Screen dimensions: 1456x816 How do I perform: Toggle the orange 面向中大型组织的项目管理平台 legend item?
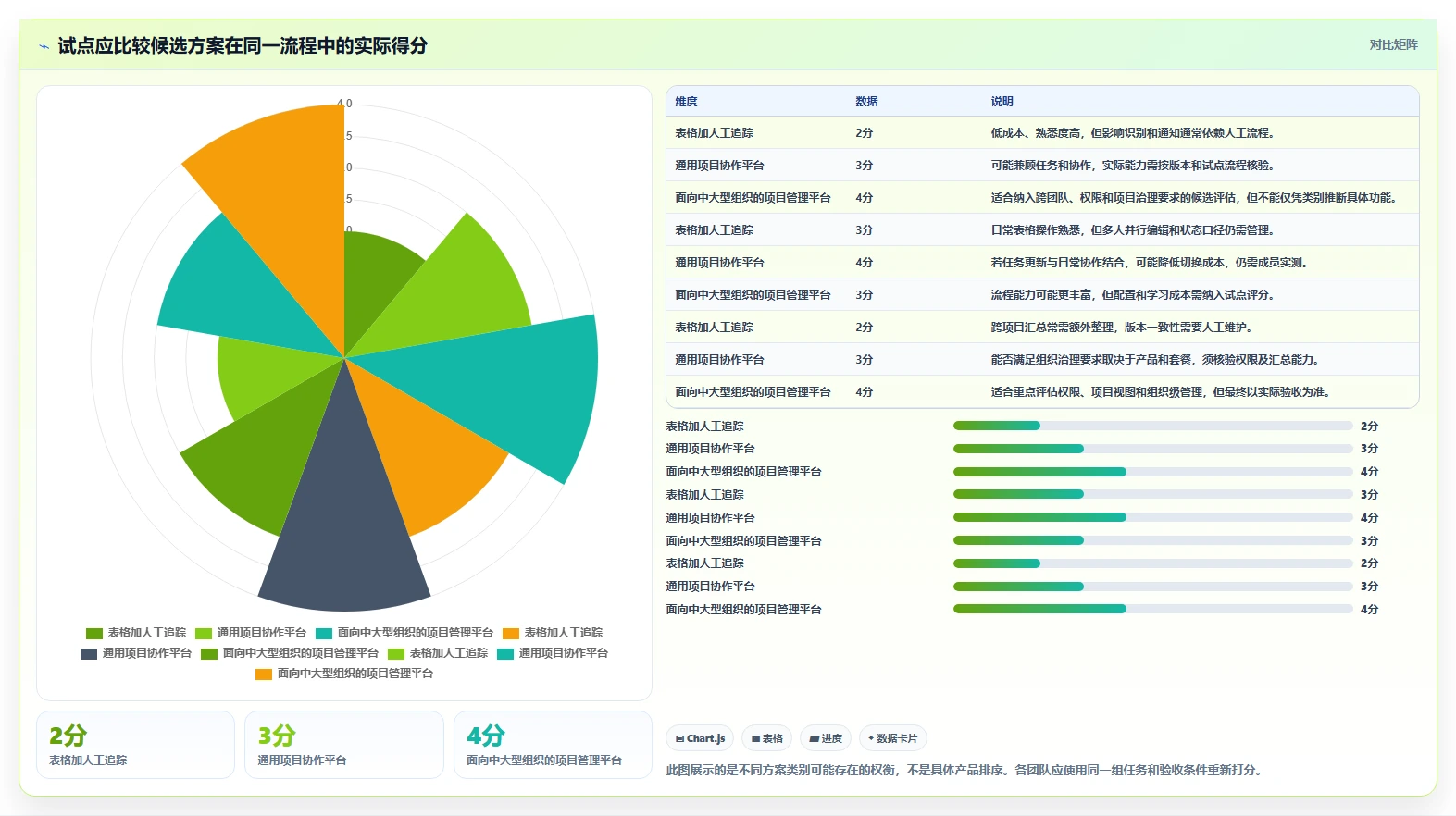click(344, 674)
